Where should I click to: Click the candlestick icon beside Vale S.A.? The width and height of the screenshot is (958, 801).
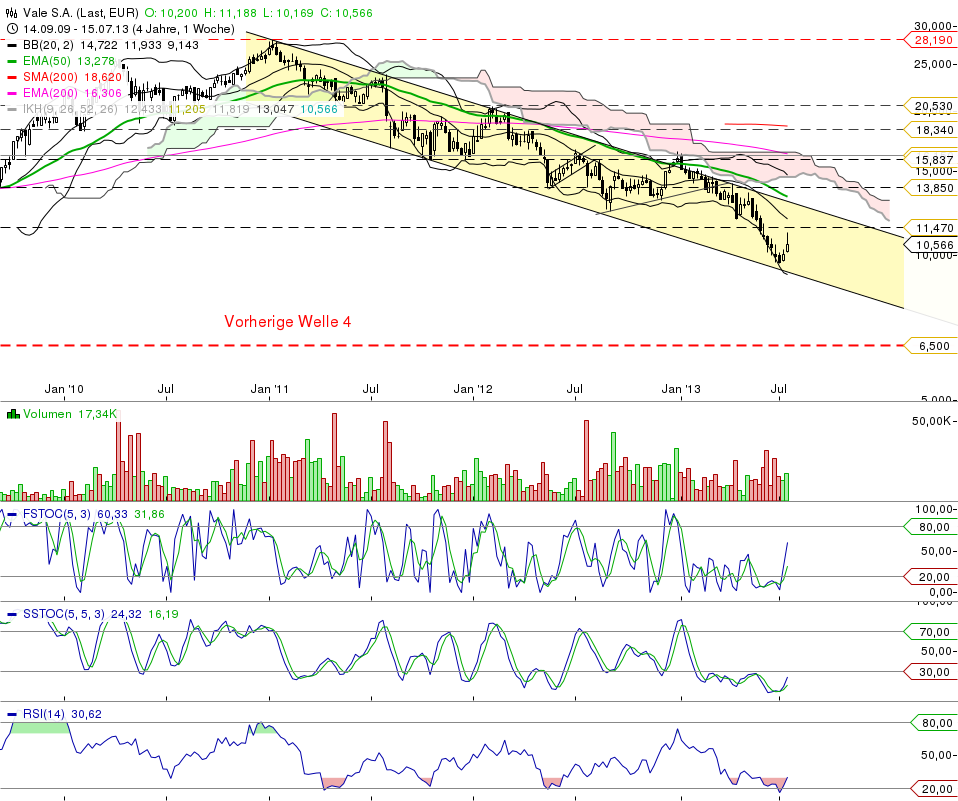12,13
